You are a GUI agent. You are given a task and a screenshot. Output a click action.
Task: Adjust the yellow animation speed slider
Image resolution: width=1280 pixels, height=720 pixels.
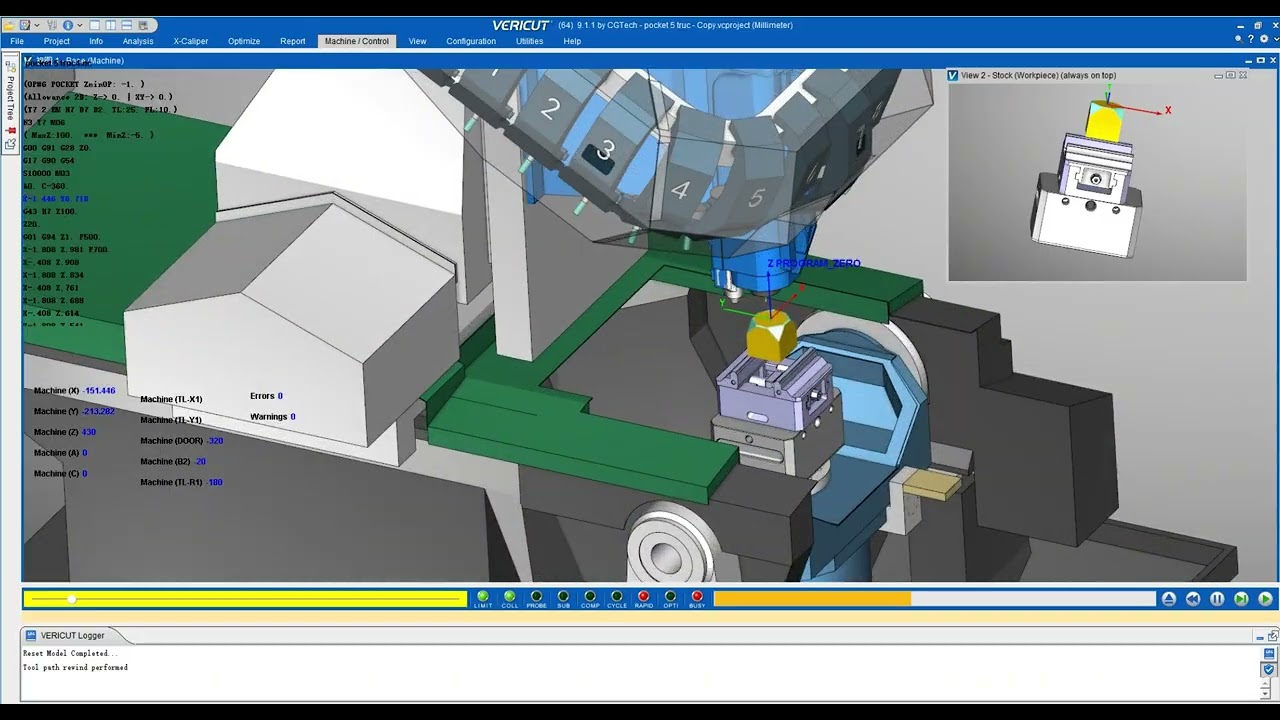click(246, 599)
